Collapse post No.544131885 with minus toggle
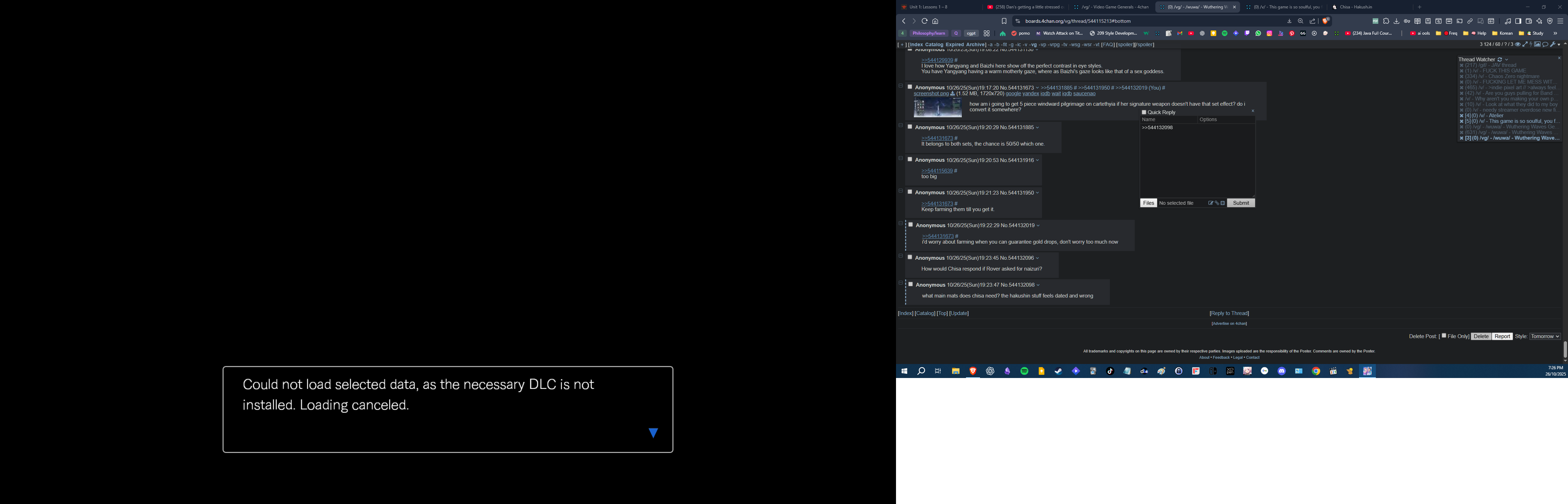This screenshot has height=504, width=1568. (x=901, y=126)
